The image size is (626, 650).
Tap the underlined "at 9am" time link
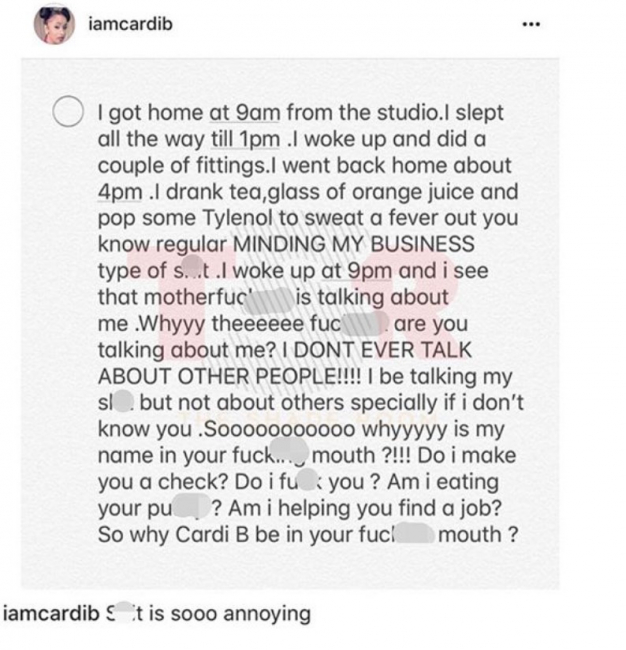click(x=245, y=113)
